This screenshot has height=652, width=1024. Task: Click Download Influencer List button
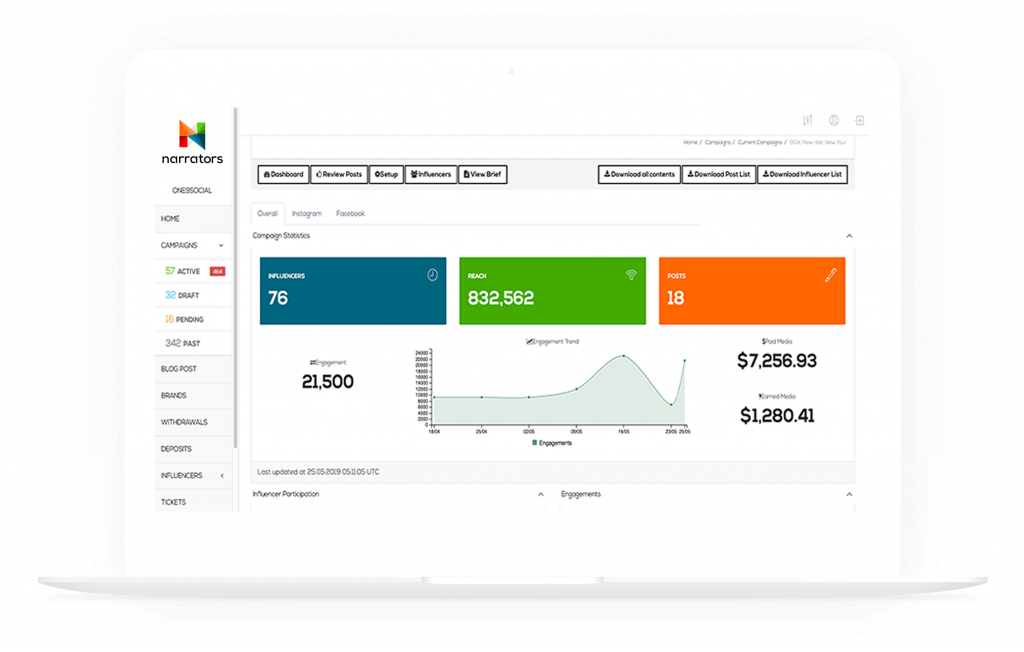802,174
